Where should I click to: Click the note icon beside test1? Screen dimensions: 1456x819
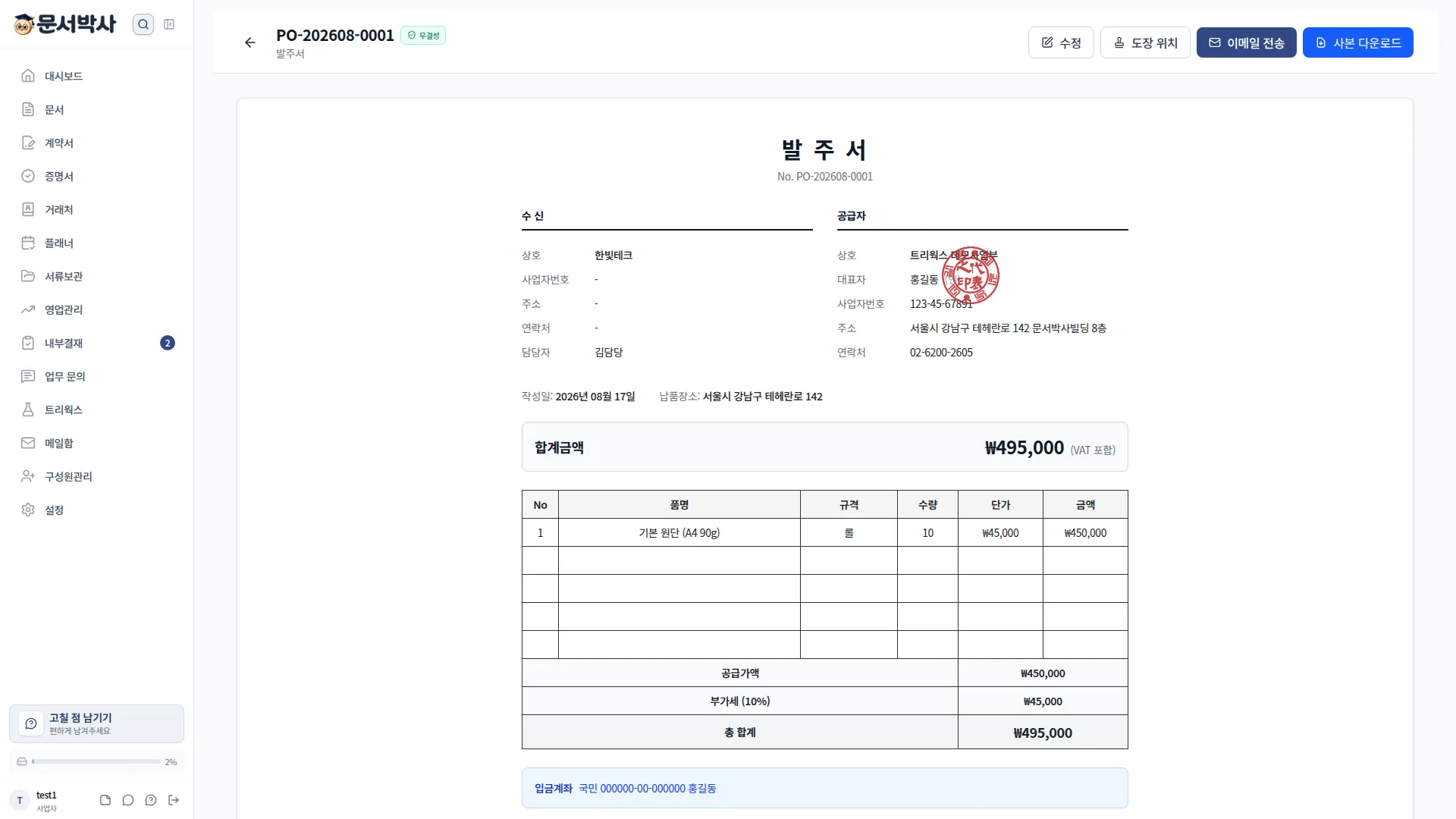click(x=105, y=800)
